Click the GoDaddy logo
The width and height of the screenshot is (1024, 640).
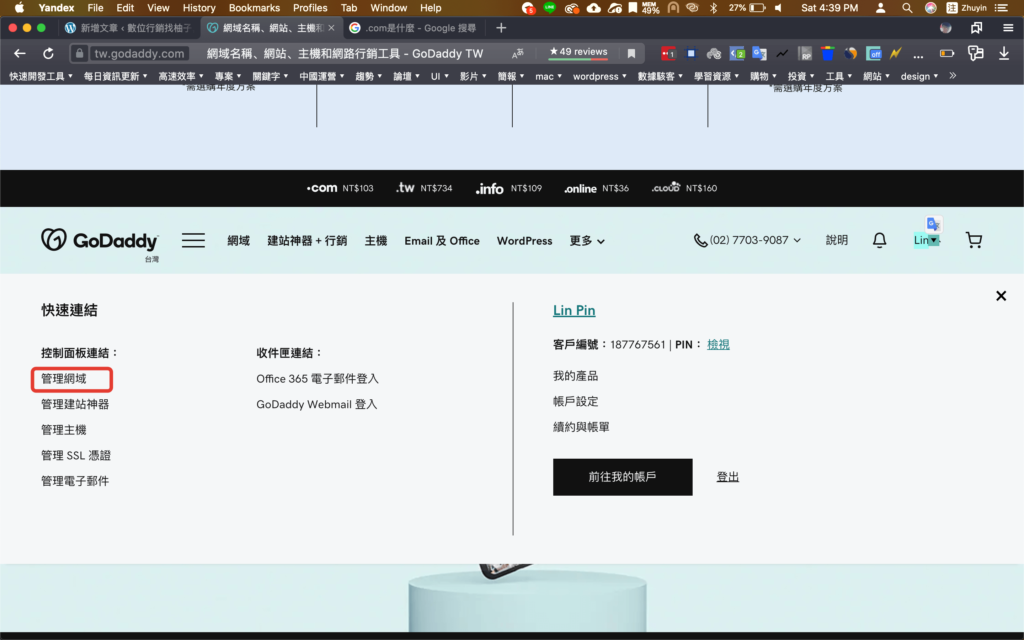click(100, 241)
